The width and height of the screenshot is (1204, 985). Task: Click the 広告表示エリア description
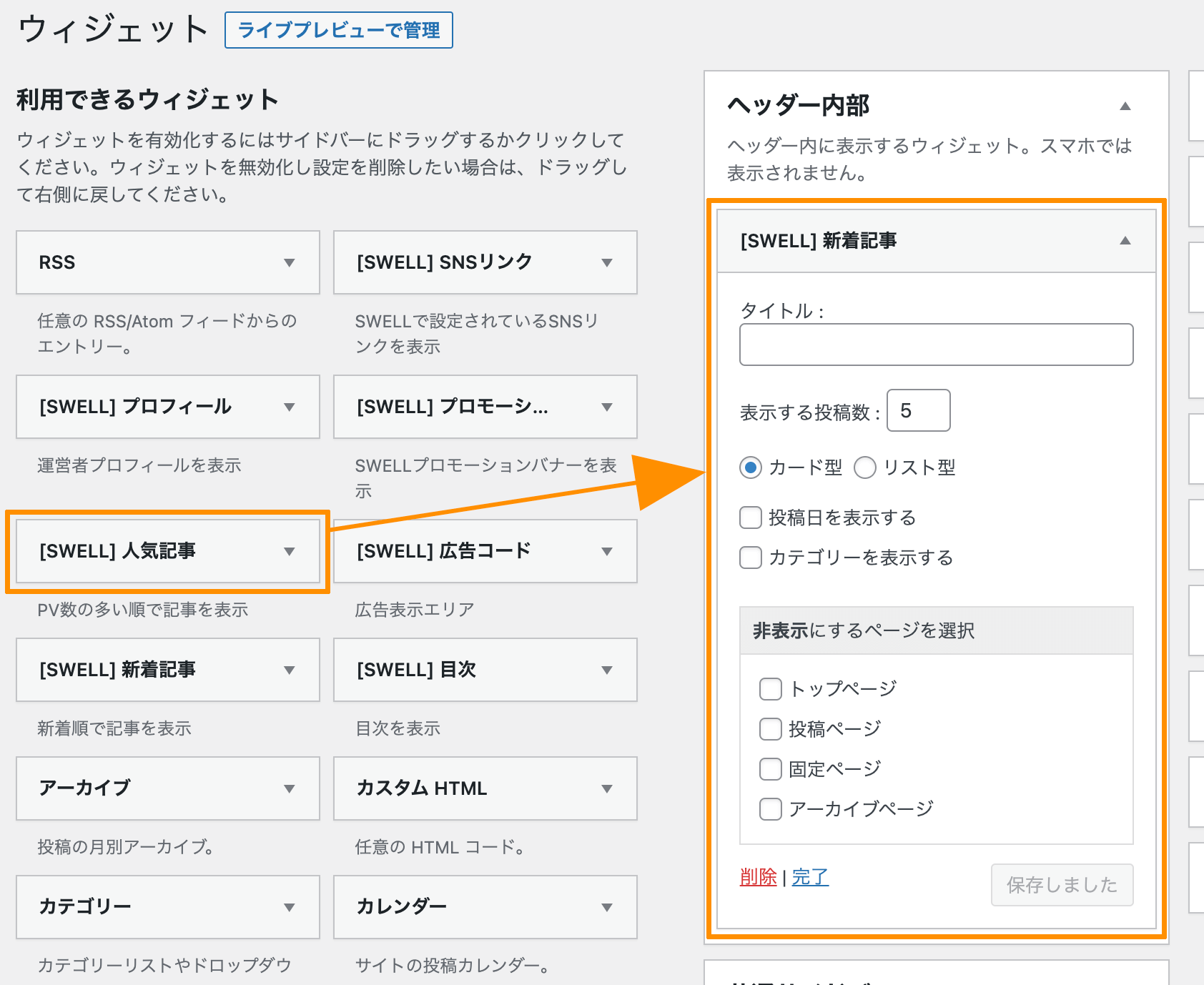pyautogui.click(x=415, y=610)
